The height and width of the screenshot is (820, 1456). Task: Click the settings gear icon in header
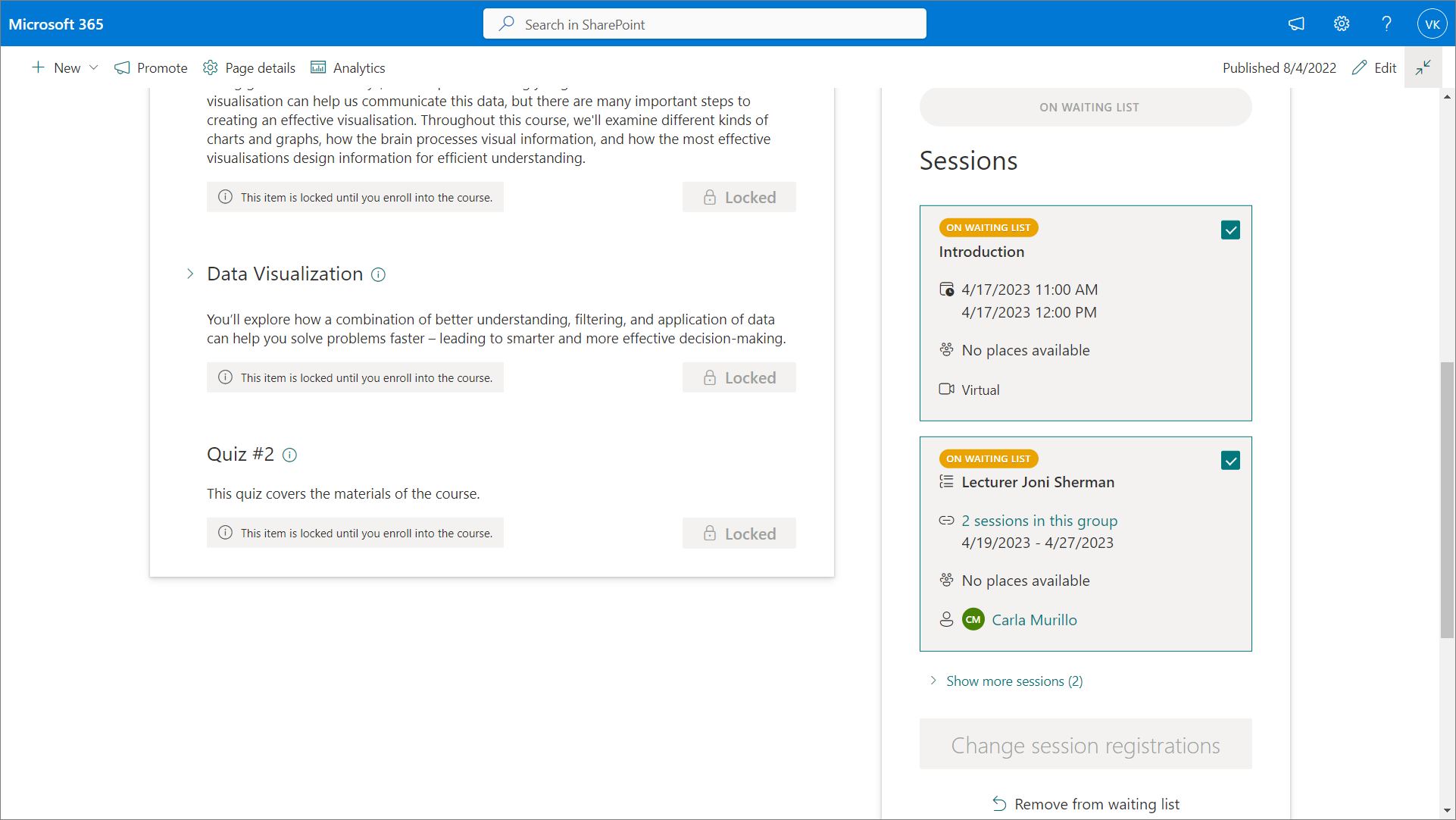click(x=1342, y=23)
